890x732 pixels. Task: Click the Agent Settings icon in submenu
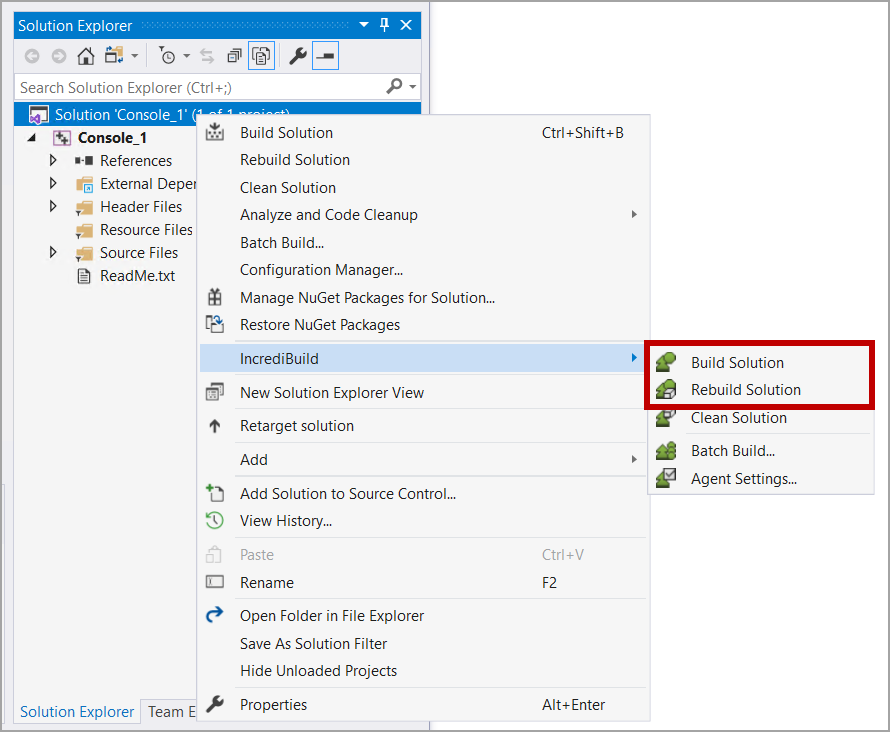pyautogui.click(x=666, y=479)
